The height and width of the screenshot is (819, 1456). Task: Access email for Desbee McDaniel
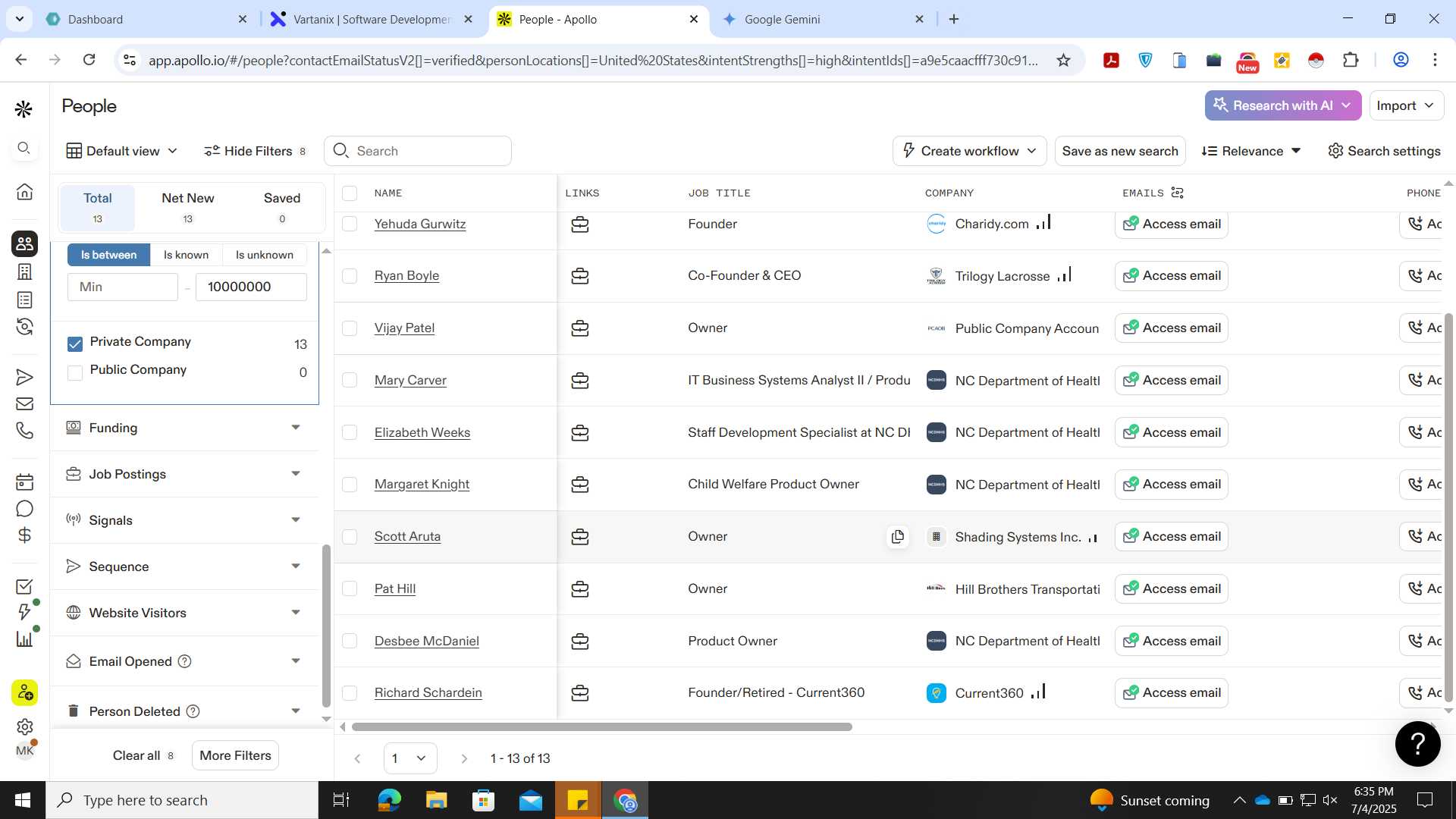1172,641
